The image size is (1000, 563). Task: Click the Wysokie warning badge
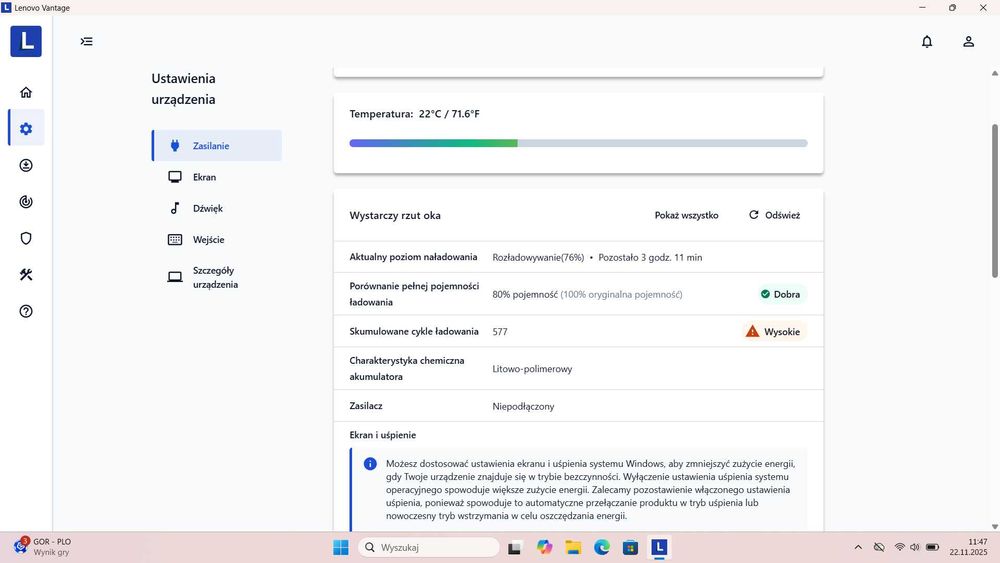(773, 332)
